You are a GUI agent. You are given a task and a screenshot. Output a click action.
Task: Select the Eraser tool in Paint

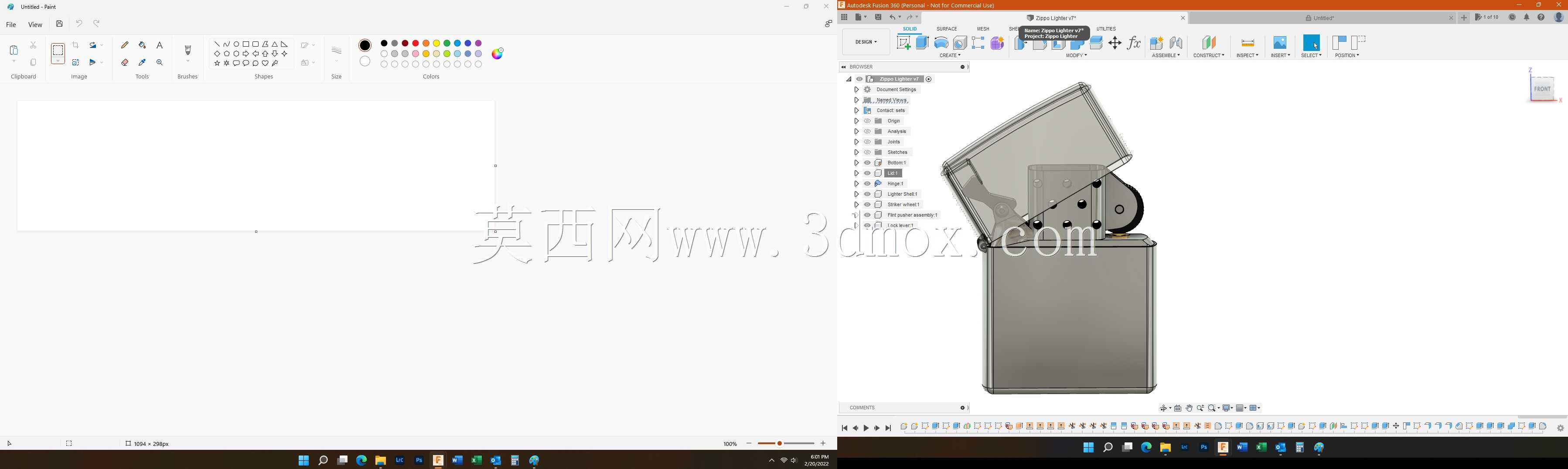tap(125, 62)
